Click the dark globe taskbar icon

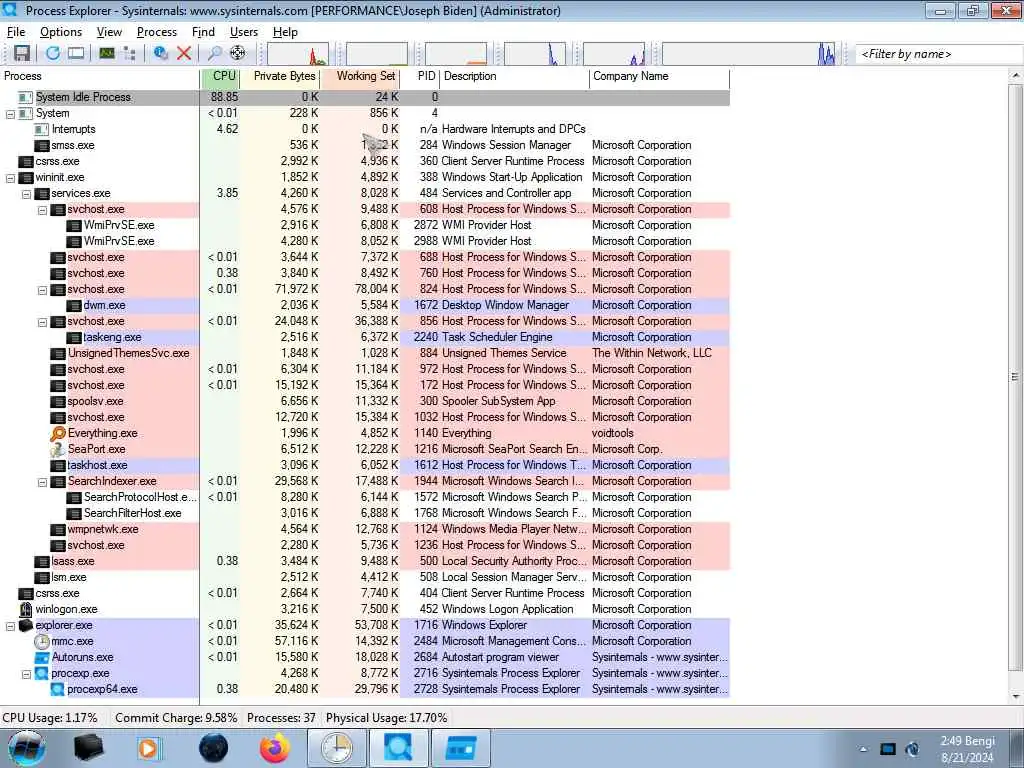[214, 748]
